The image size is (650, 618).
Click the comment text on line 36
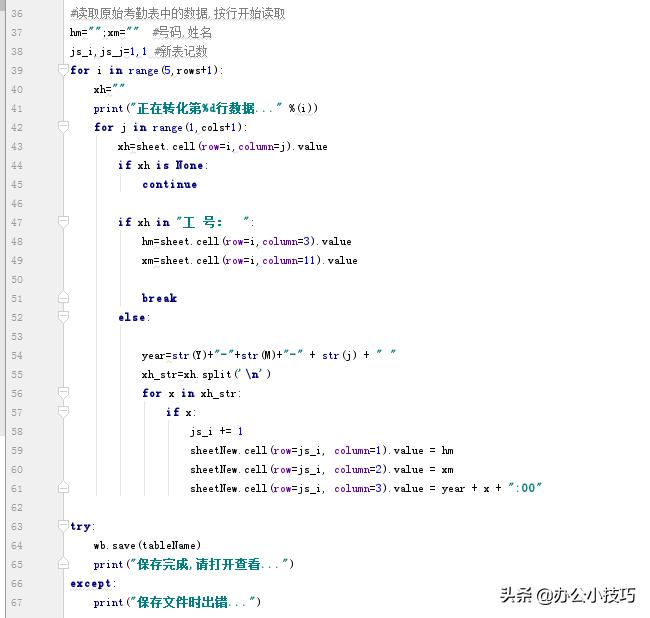tap(178, 14)
